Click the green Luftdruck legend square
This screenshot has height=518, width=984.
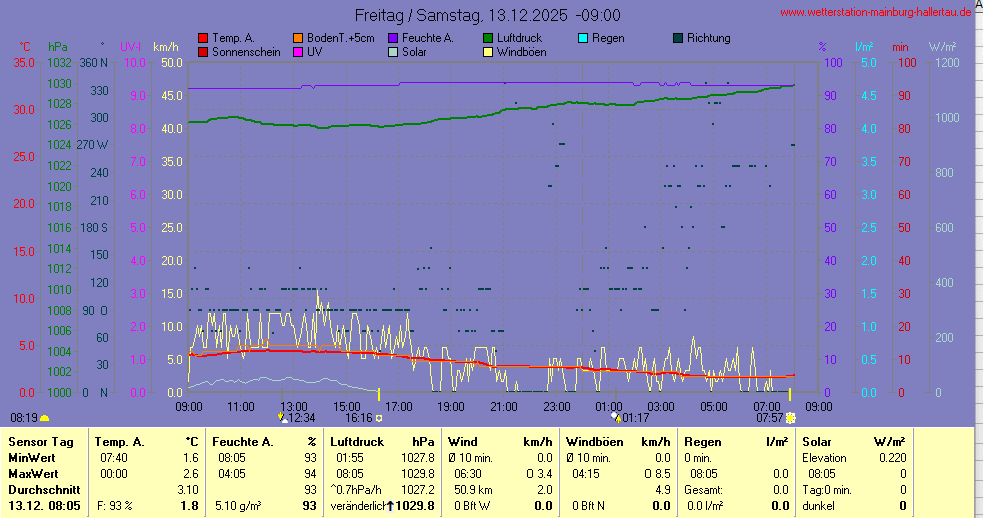pos(488,38)
